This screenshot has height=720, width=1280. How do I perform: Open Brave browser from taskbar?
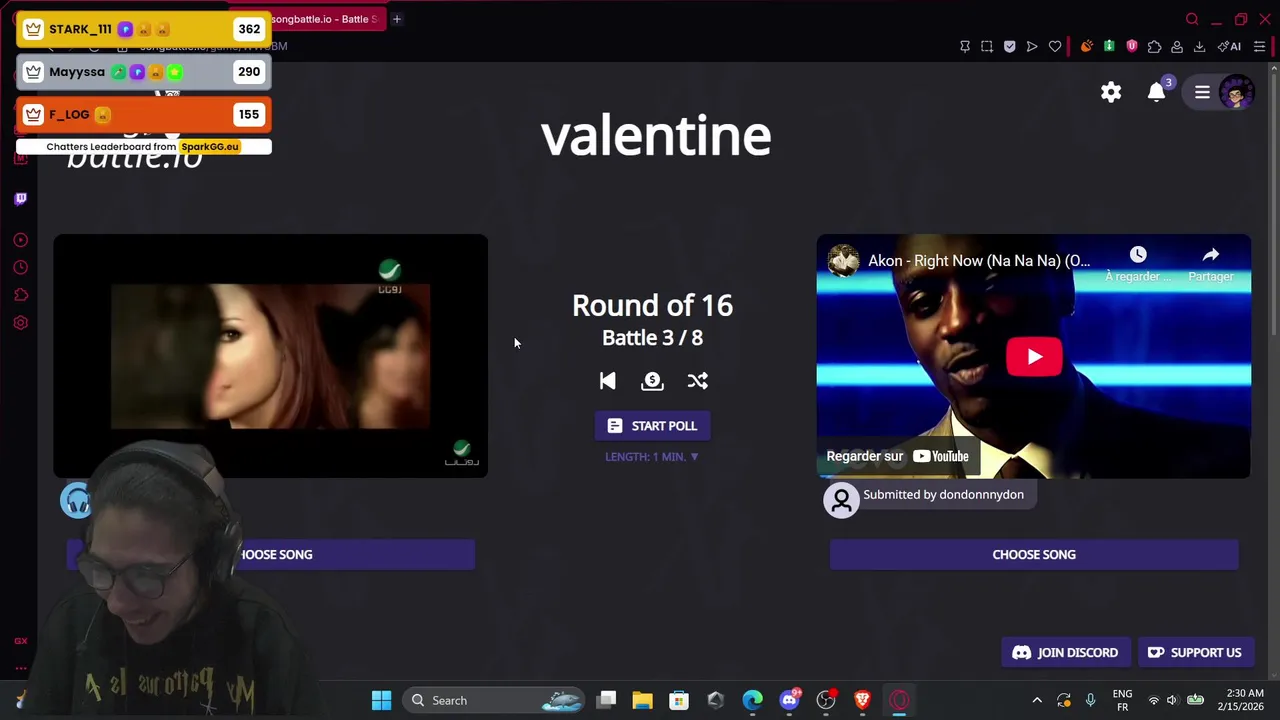[862, 700]
